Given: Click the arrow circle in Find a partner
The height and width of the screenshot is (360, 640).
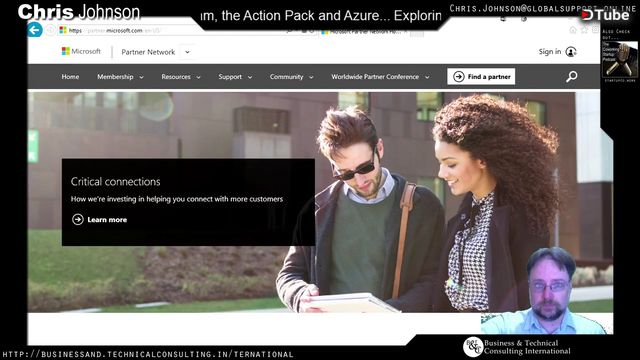Looking at the screenshot, I should (x=459, y=77).
